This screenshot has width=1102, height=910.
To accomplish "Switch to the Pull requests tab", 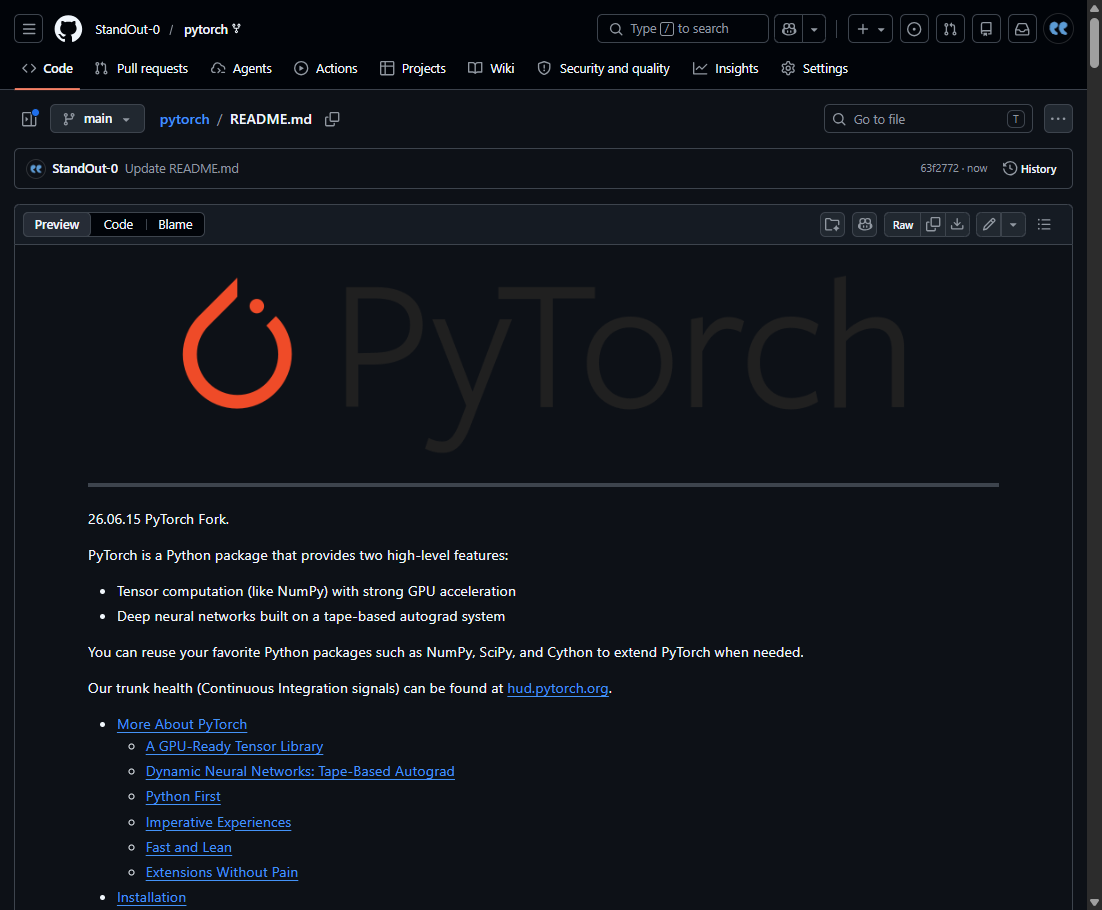I will (x=141, y=68).
